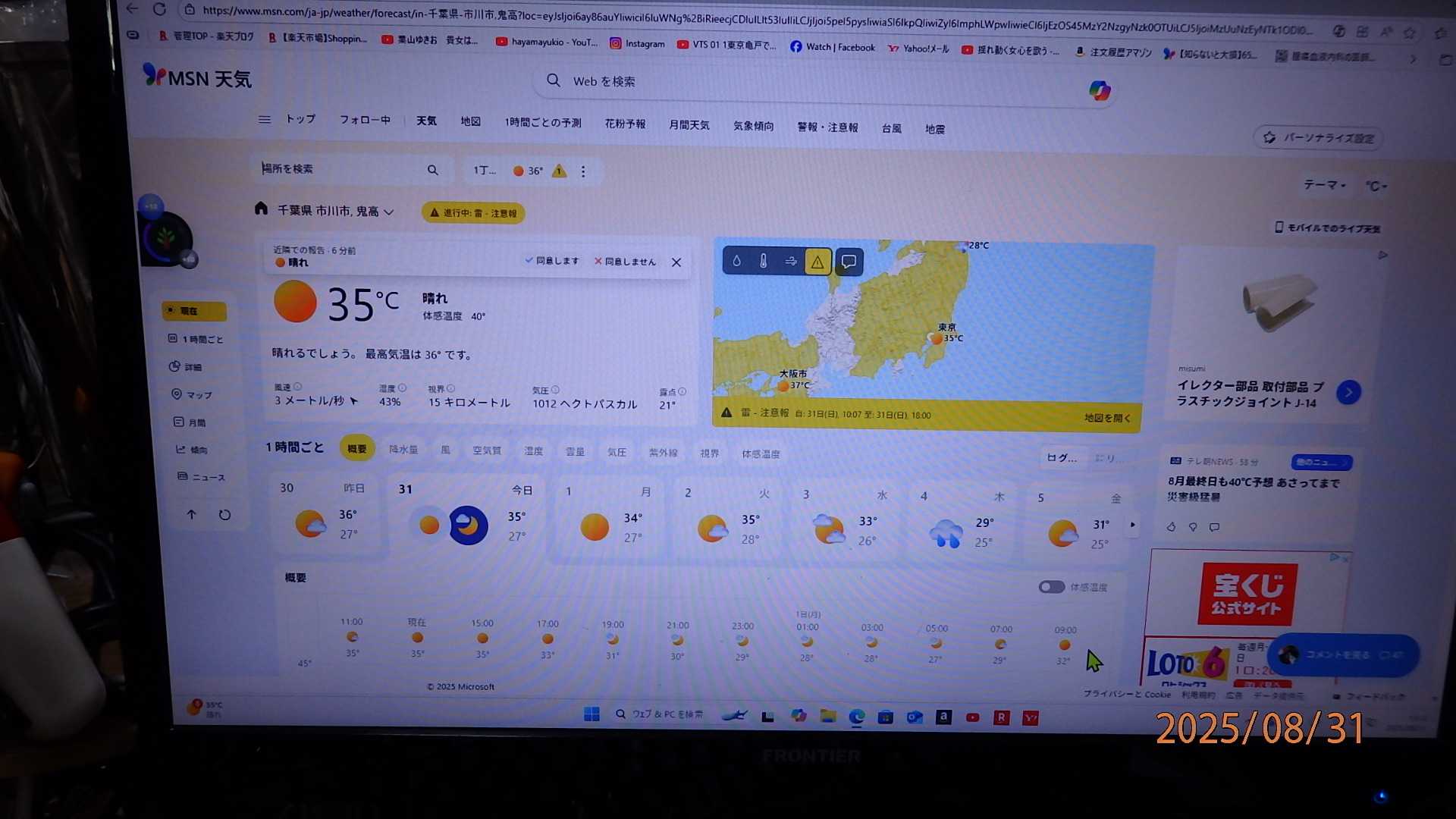This screenshot has height=819, width=1456.
Task: Switch to the 降水量 hourly tab
Action: (x=403, y=450)
